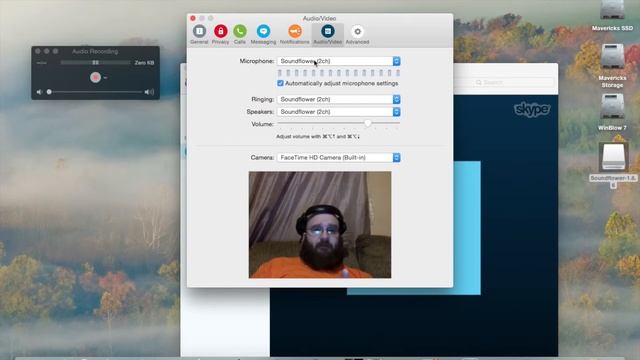
Task: Open recording options arrow beside record button
Action: [105, 78]
